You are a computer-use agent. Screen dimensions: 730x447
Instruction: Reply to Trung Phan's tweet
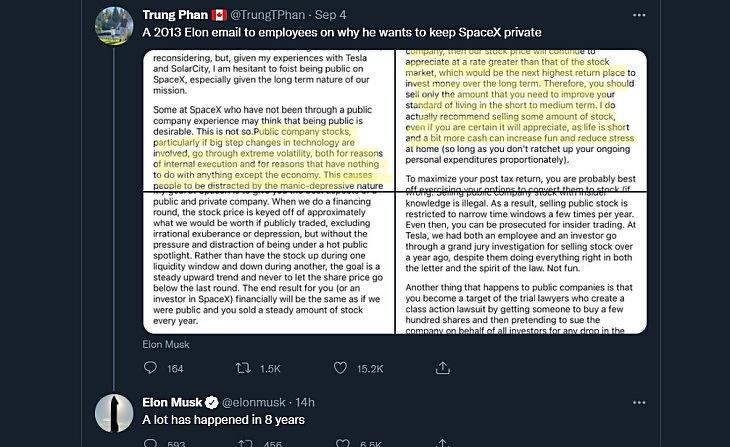[150, 368]
